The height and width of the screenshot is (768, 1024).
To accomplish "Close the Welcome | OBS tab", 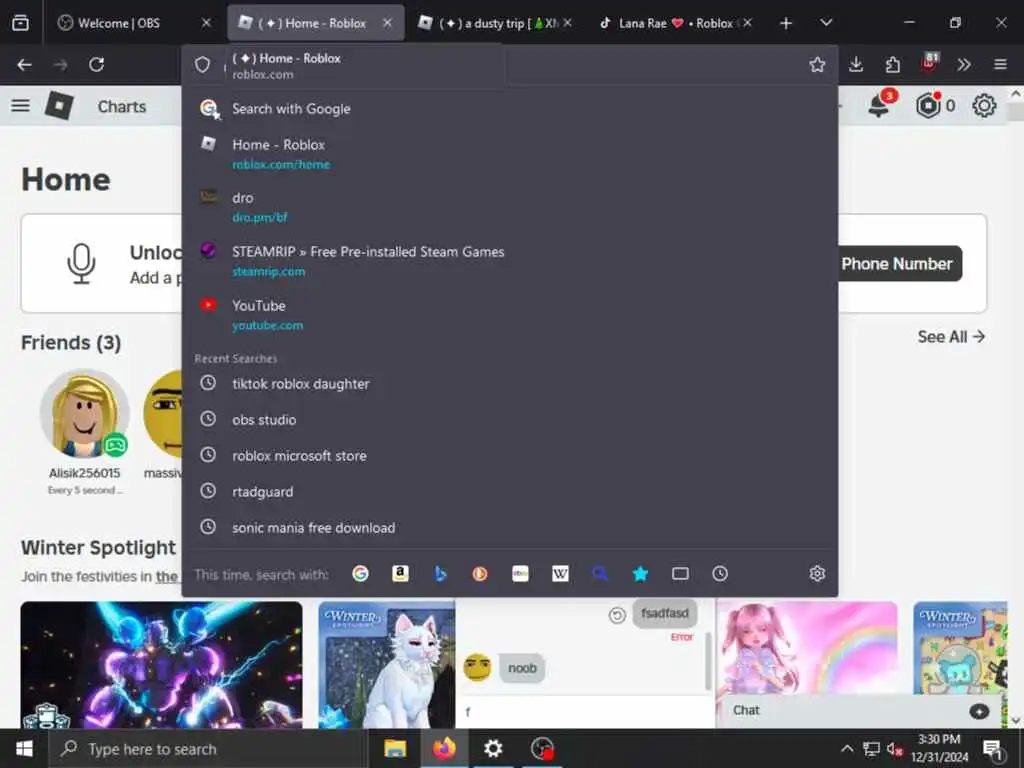I will pyautogui.click(x=206, y=23).
